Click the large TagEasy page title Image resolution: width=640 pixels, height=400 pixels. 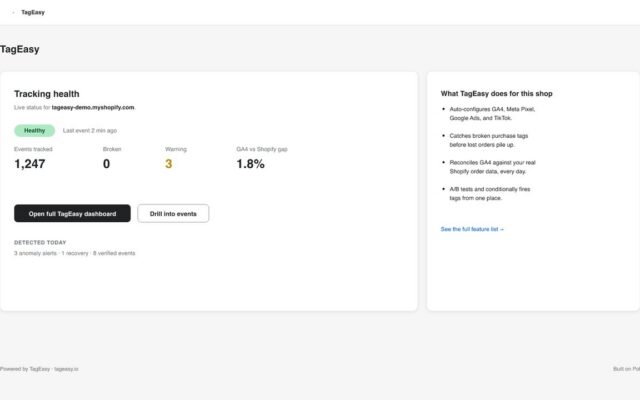(x=20, y=49)
